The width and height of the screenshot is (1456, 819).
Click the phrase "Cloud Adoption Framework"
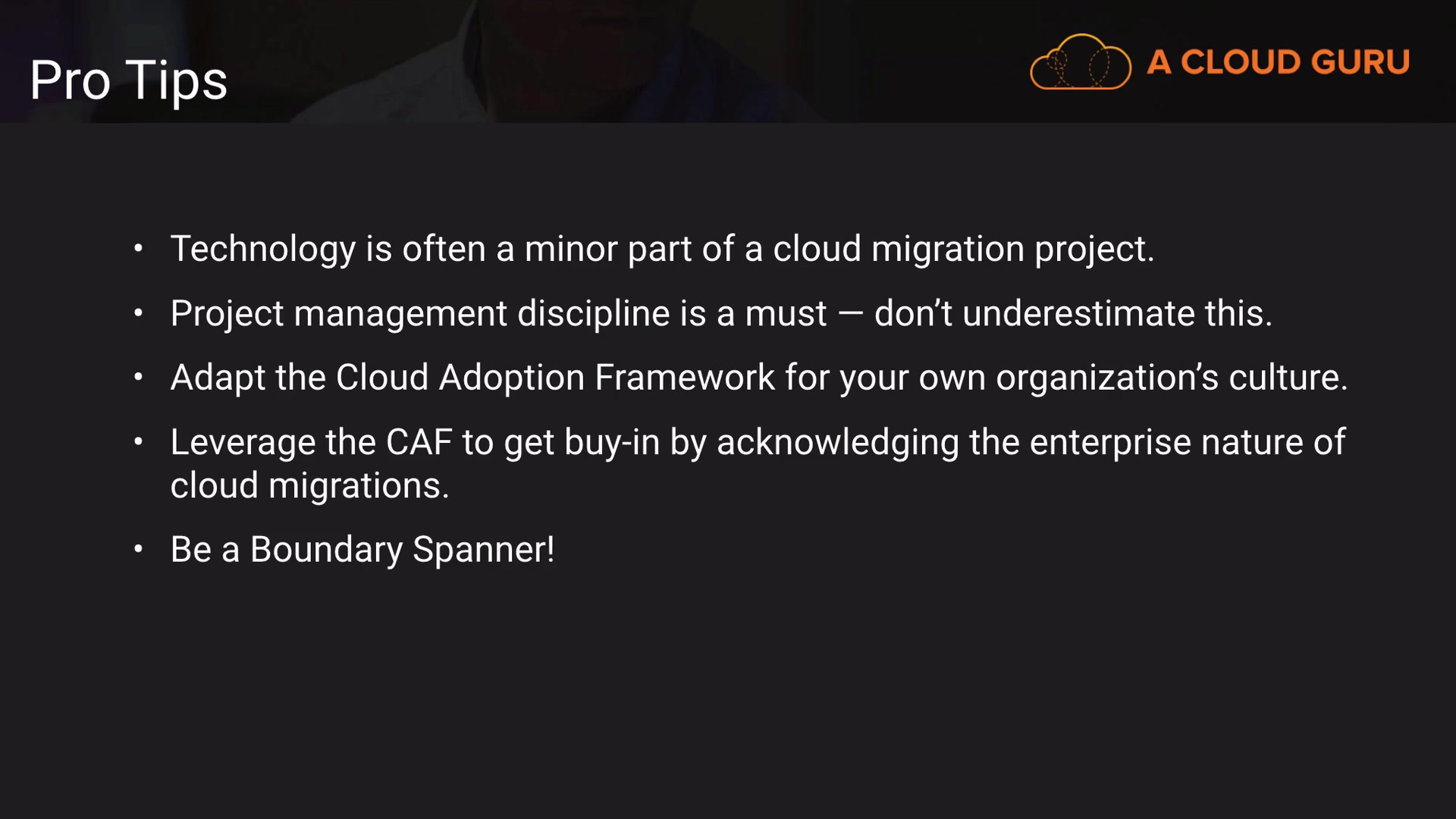click(x=555, y=377)
